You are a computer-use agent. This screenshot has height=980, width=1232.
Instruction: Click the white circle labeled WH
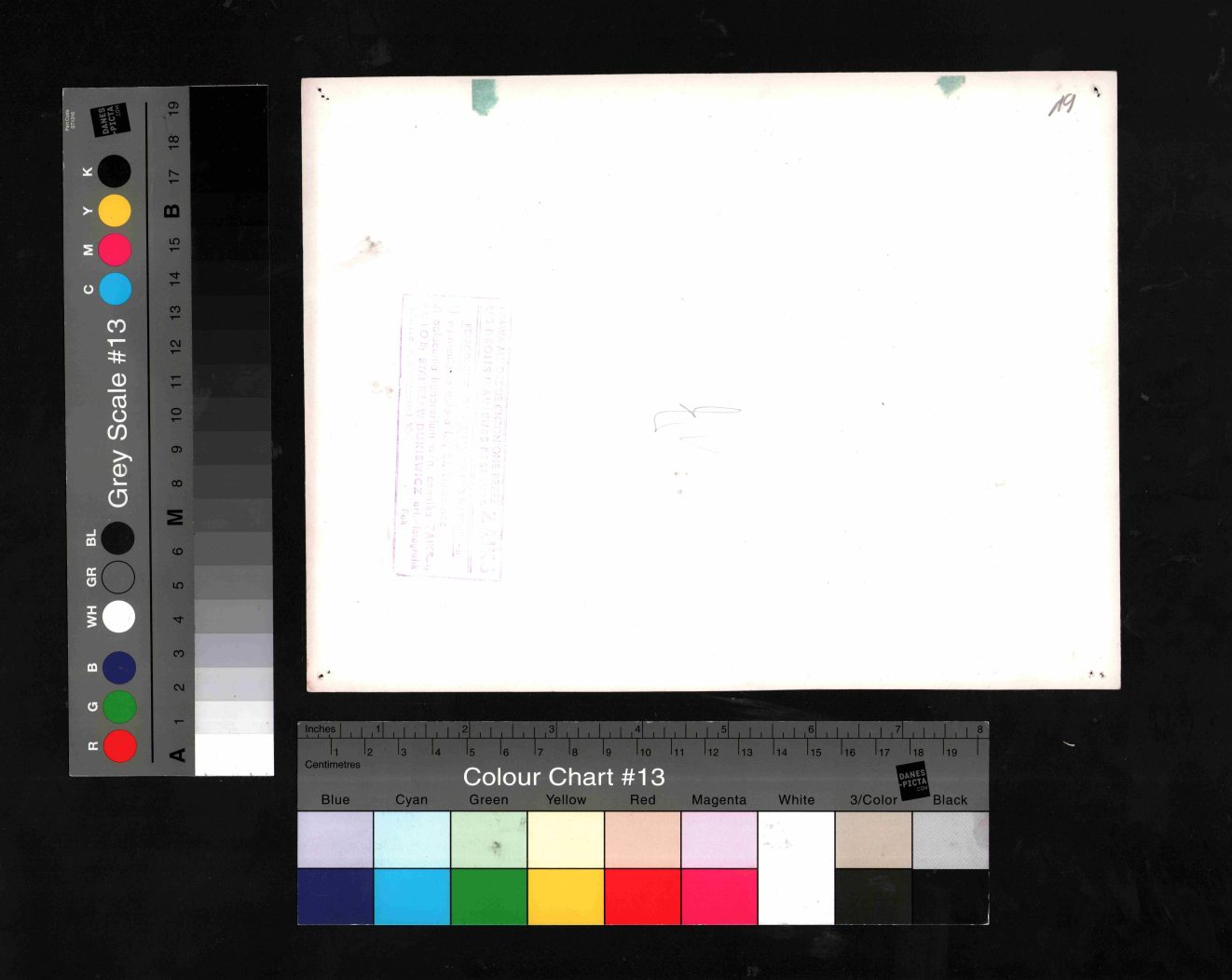coord(119,617)
